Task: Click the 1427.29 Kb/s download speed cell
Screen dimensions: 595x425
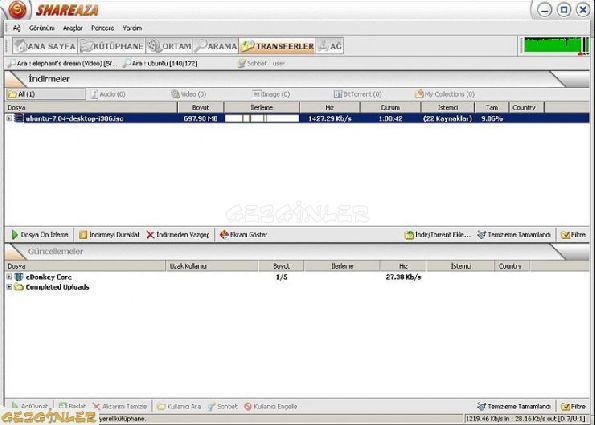Action: pos(330,119)
